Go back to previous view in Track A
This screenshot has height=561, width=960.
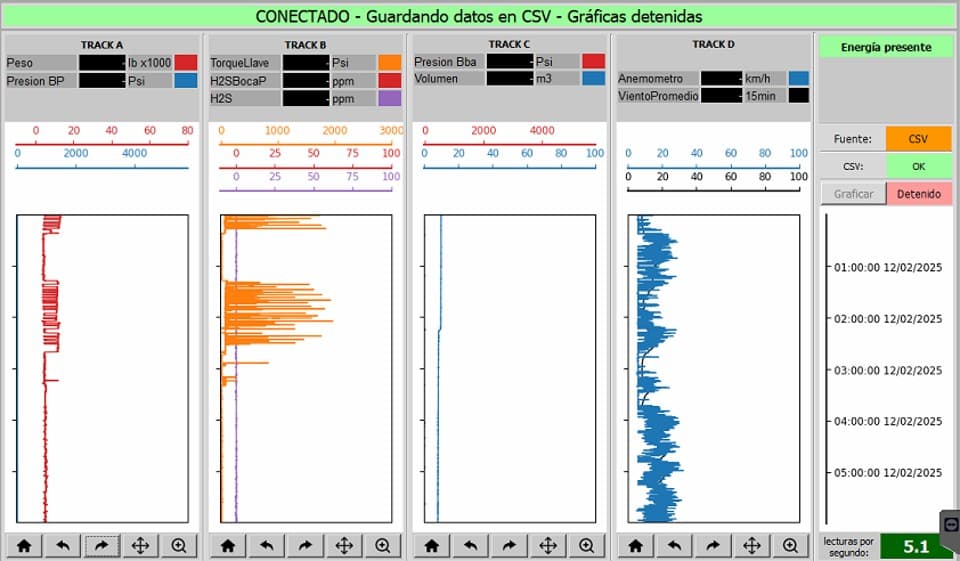coord(63,545)
